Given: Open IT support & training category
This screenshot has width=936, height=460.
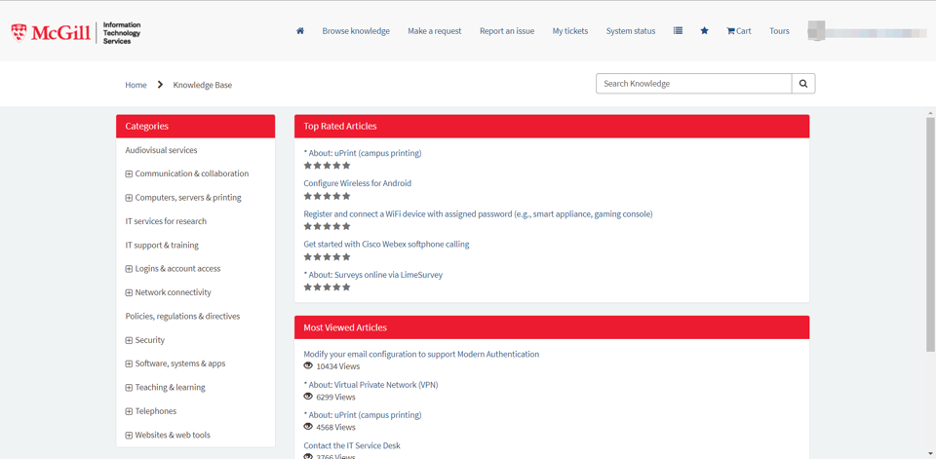Looking at the screenshot, I should tap(162, 245).
